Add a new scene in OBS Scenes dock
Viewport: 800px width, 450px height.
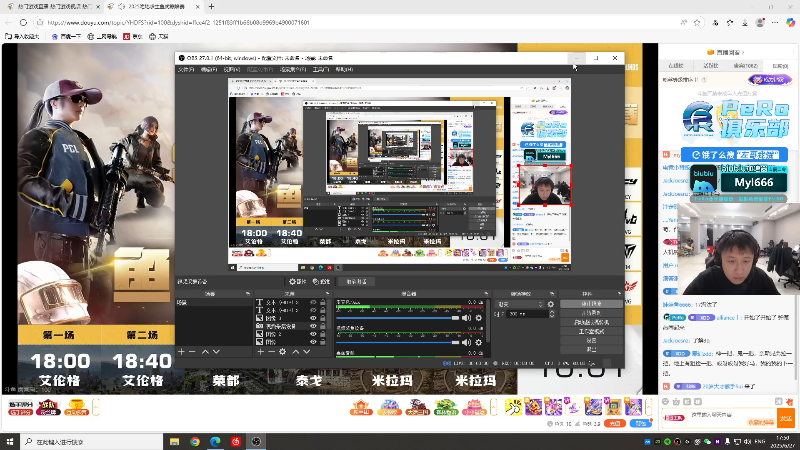coord(181,352)
